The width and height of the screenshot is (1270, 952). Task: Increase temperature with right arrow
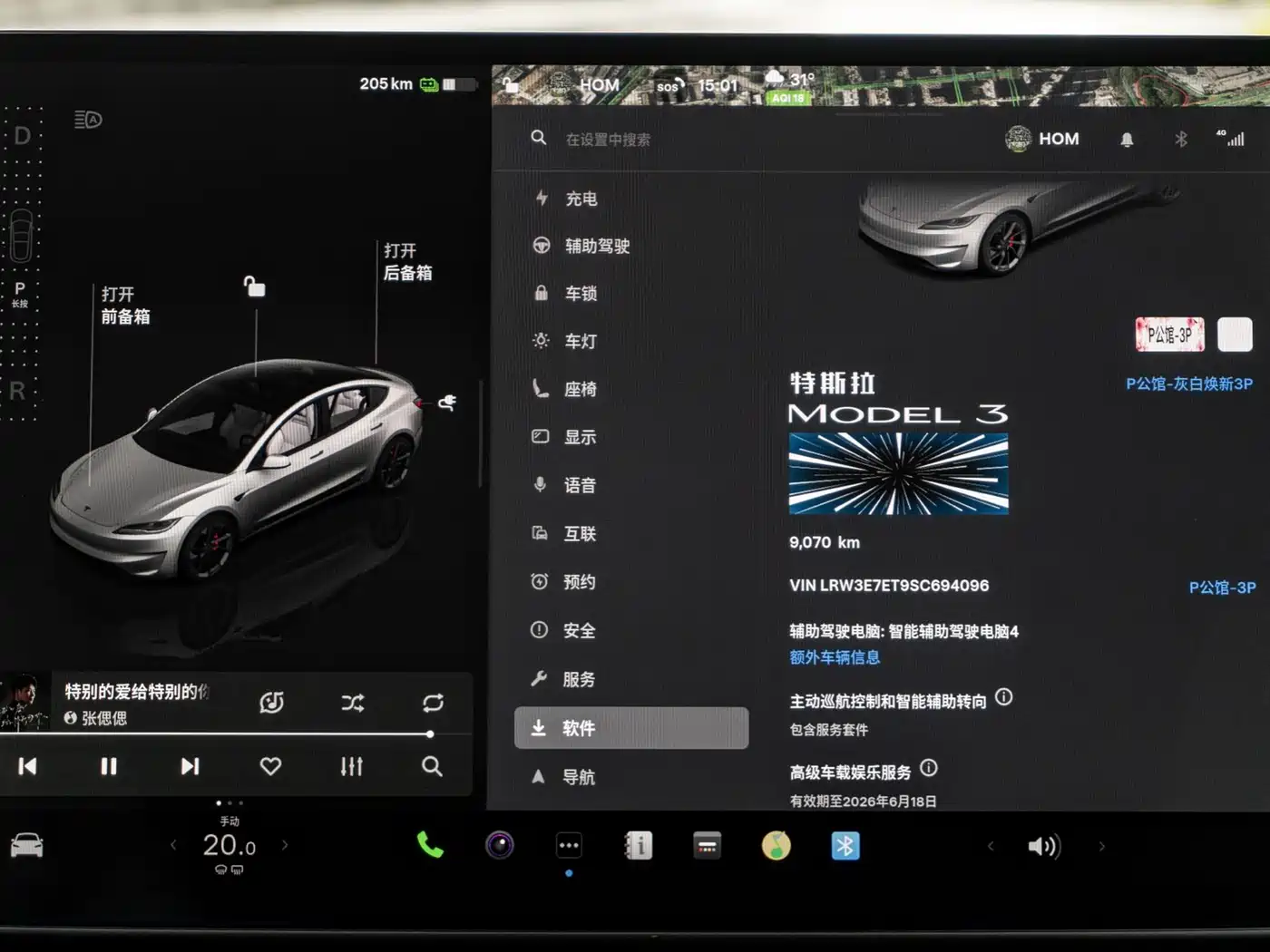click(285, 845)
